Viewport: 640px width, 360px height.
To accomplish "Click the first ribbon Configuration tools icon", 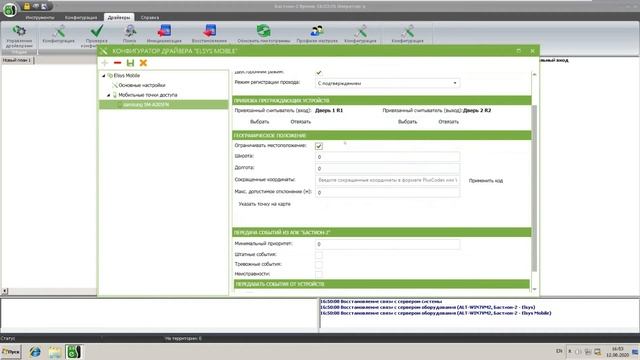I will tap(59, 31).
